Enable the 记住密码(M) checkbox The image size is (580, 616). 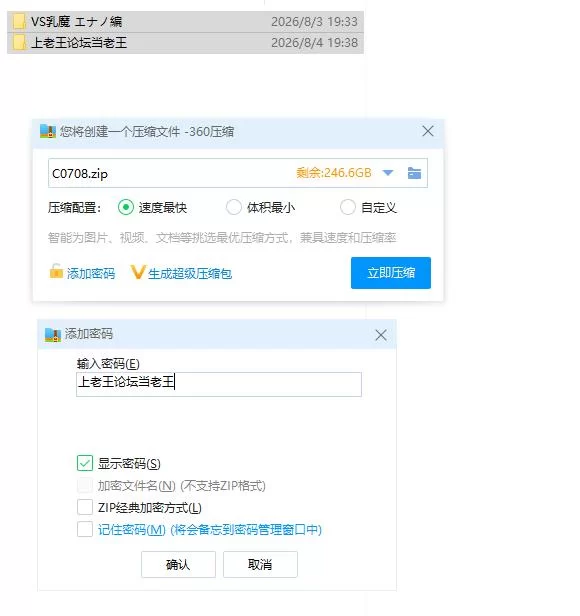tap(85, 529)
